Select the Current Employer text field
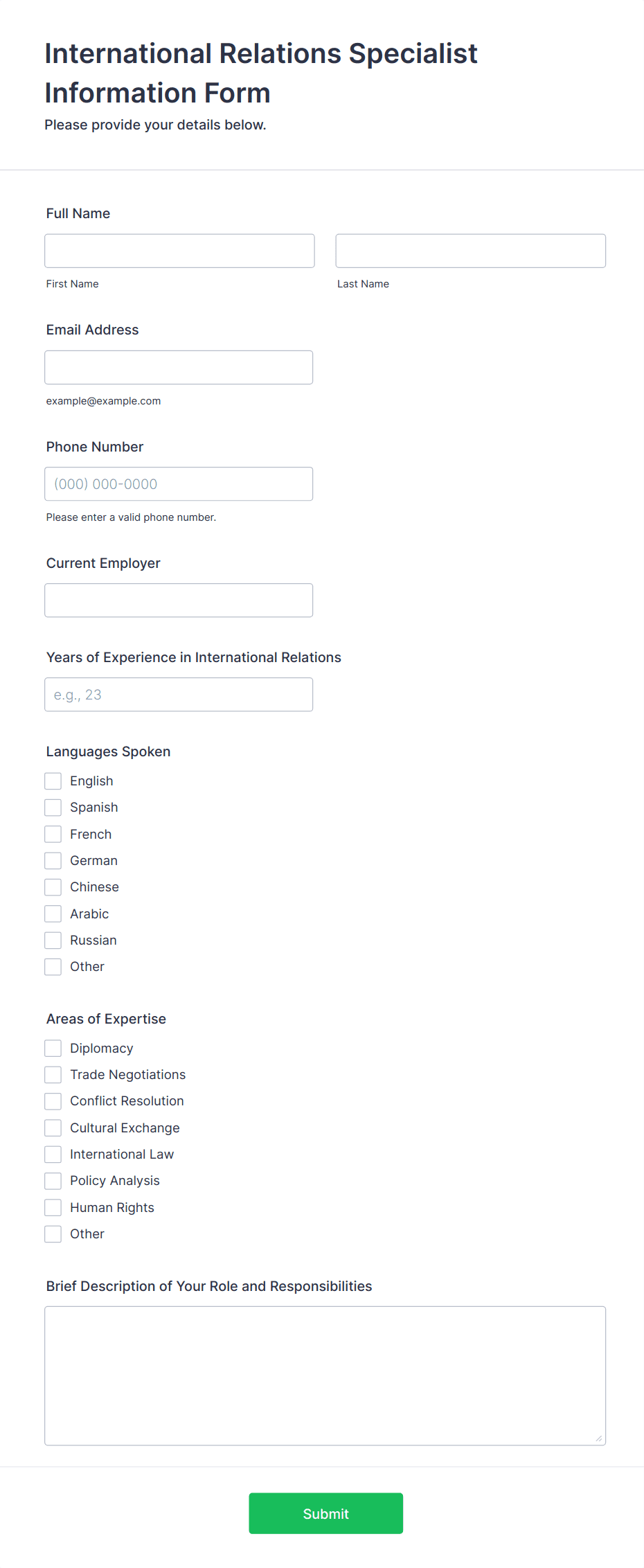 click(179, 600)
